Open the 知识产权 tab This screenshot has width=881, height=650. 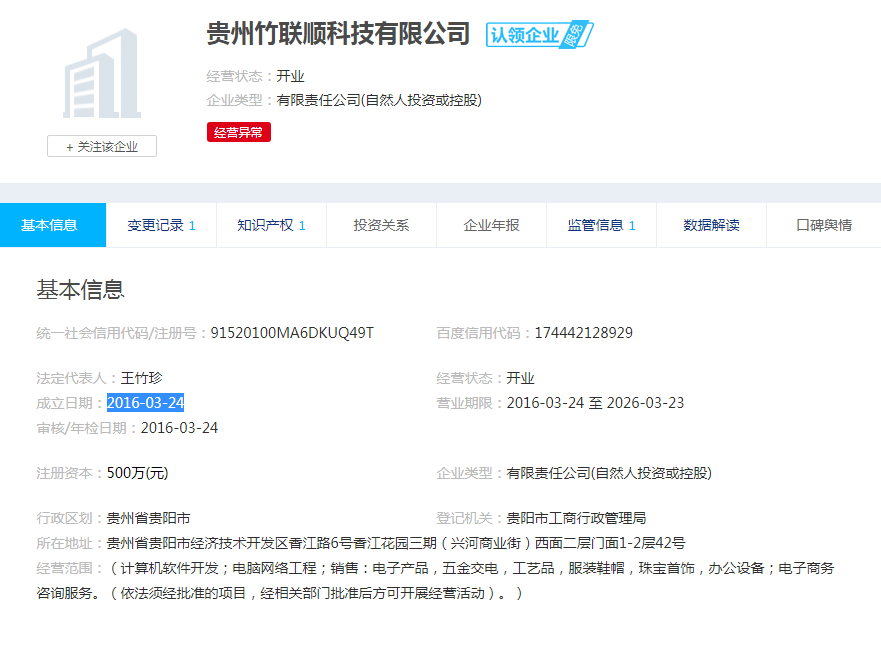271,225
